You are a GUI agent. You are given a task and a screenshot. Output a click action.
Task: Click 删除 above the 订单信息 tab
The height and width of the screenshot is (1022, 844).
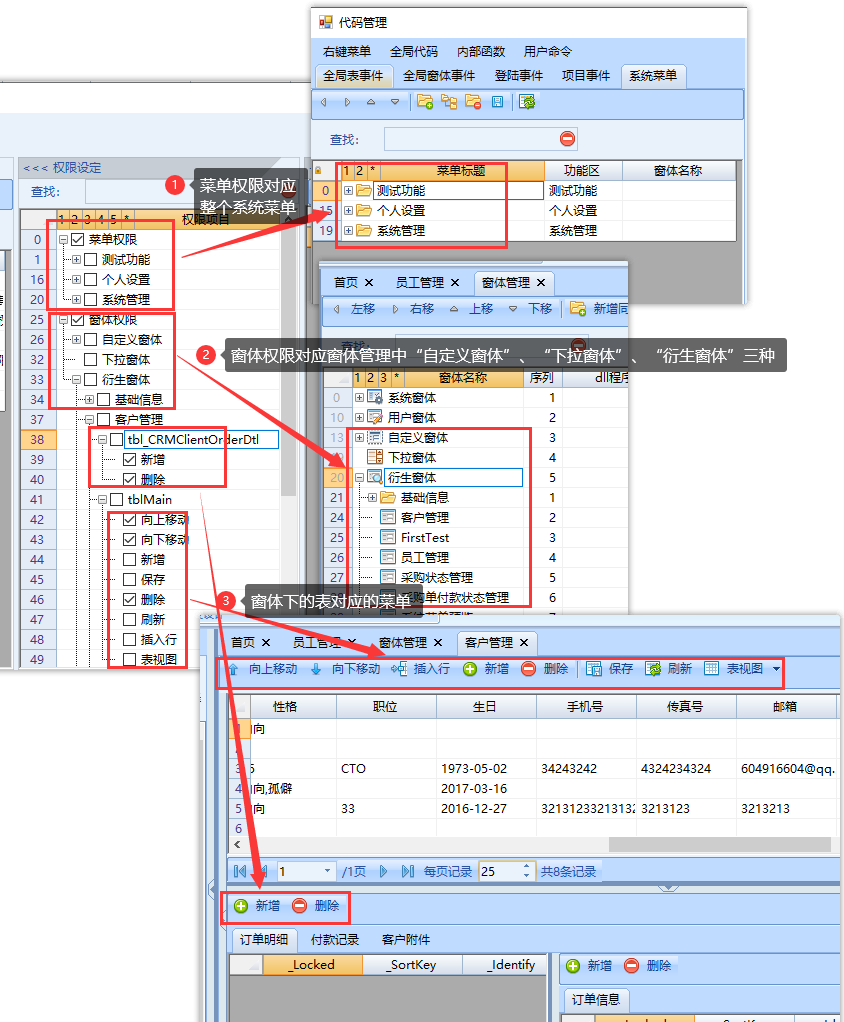[x=648, y=965]
